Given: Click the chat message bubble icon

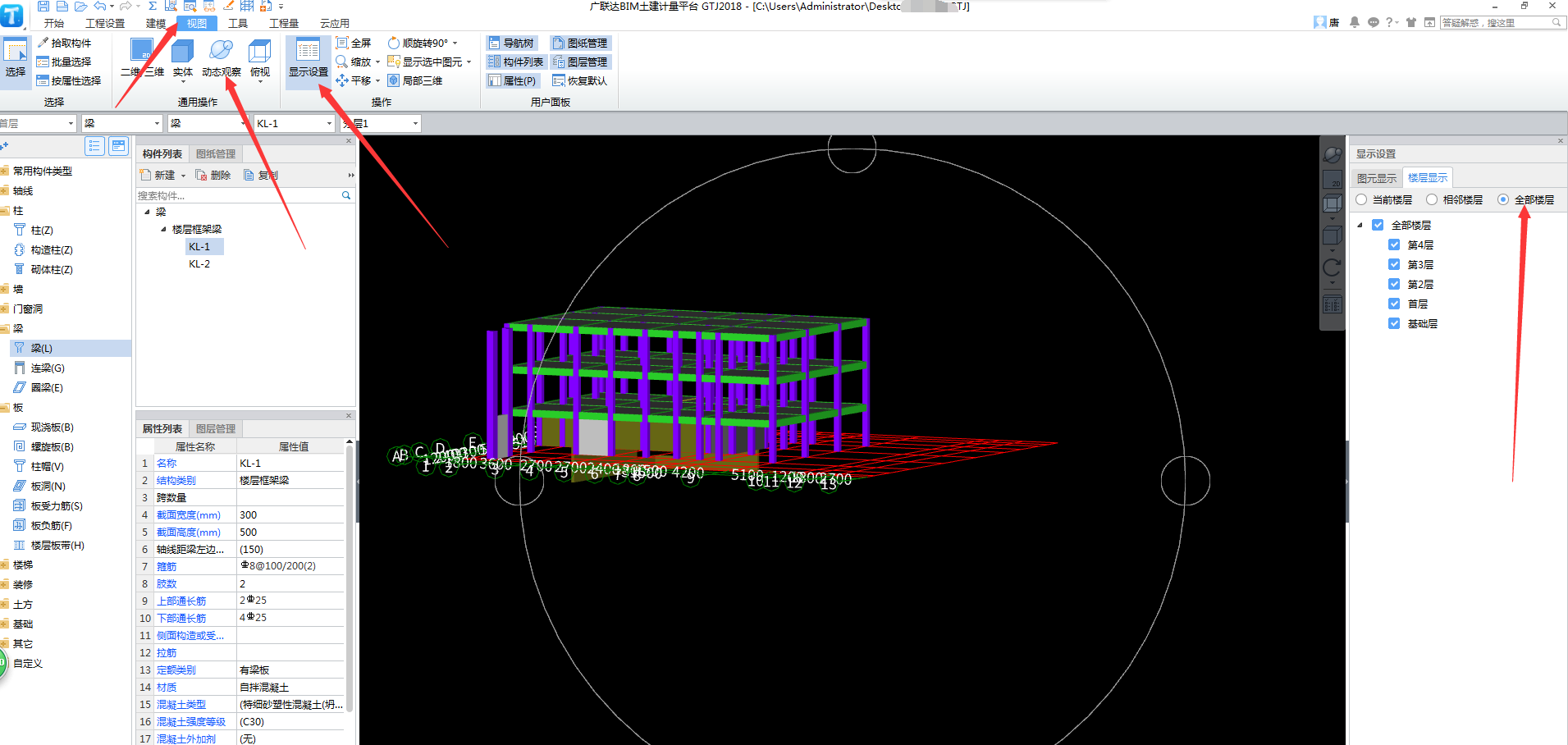Looking at the screenshot, I should pyautogui.click(x=1374, y=22).
